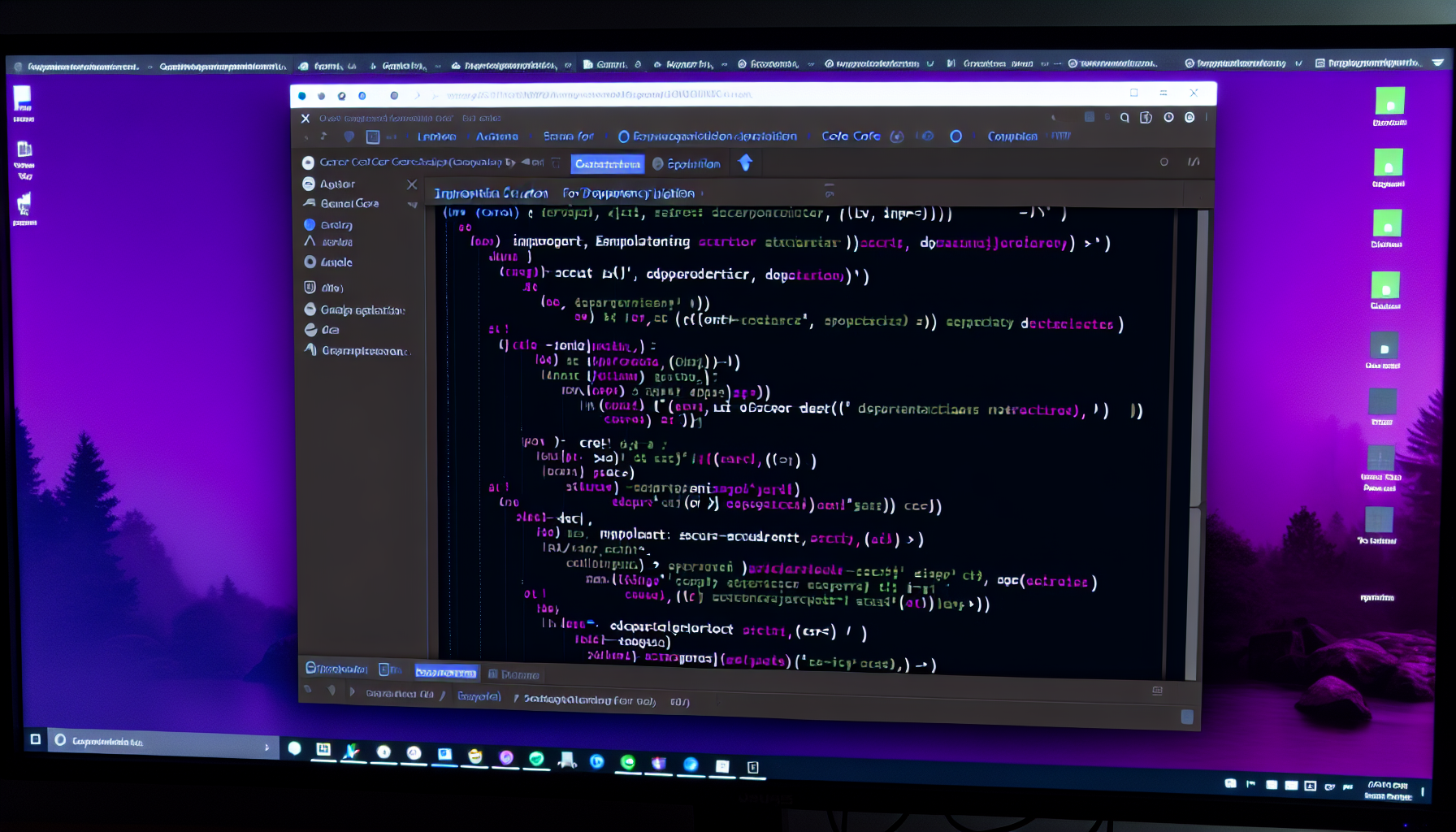Expand the dropdown triangle on the second sidebar item
The height and width of the screenshot is (832, 1456).
[412, 205]
